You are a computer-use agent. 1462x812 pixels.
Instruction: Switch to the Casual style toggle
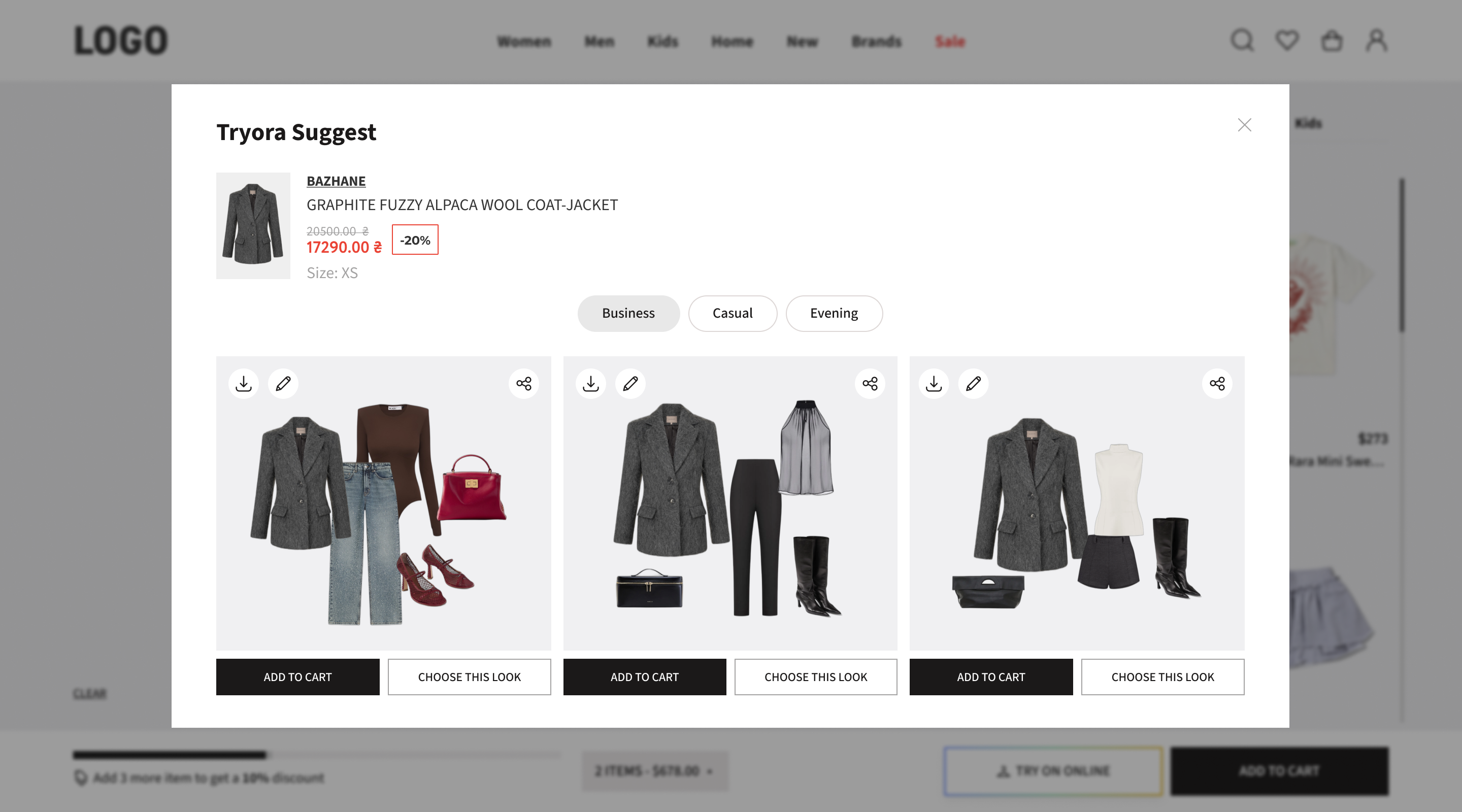point(732,313)
